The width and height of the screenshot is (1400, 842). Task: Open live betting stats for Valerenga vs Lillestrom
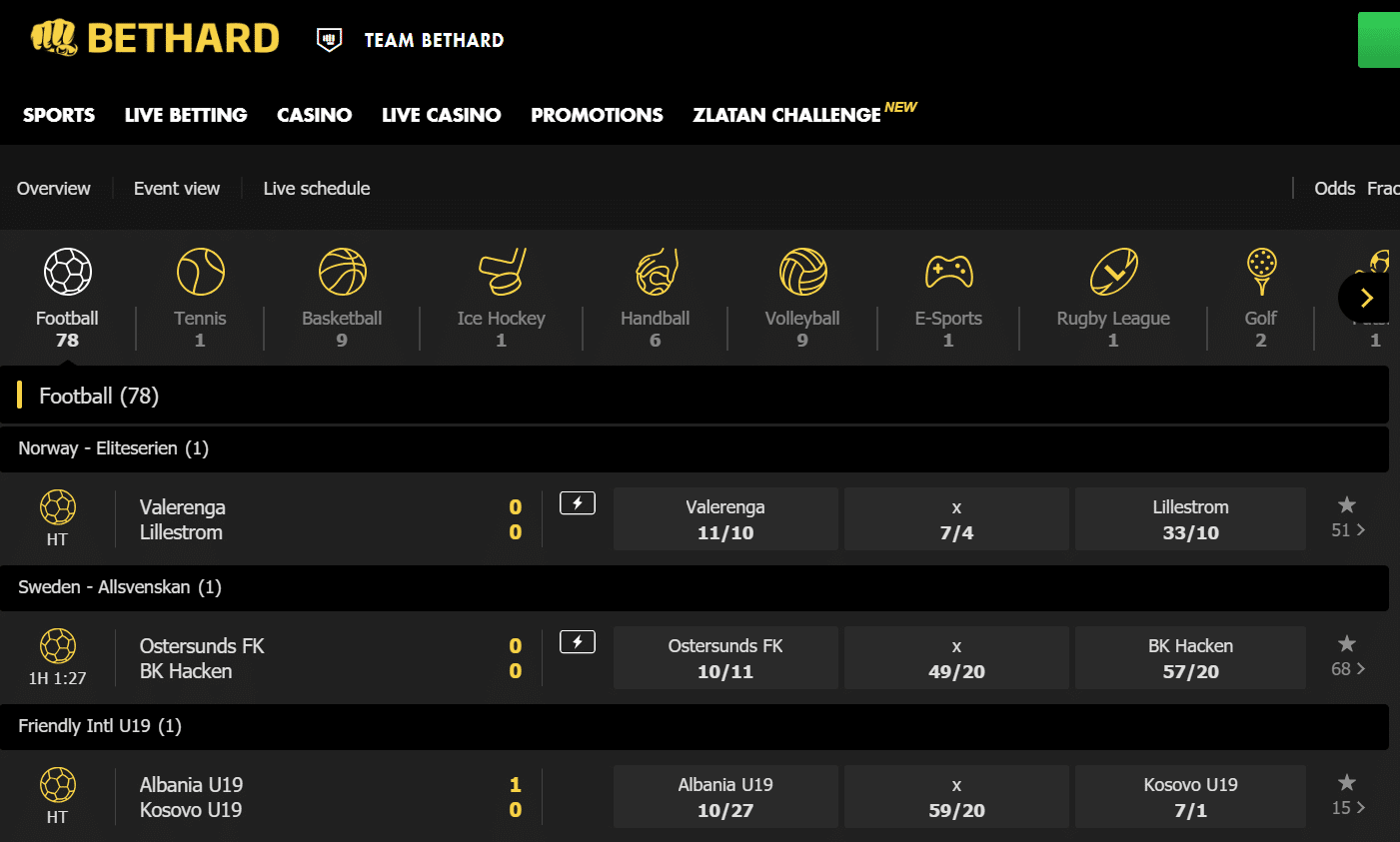tap(577, 502)
